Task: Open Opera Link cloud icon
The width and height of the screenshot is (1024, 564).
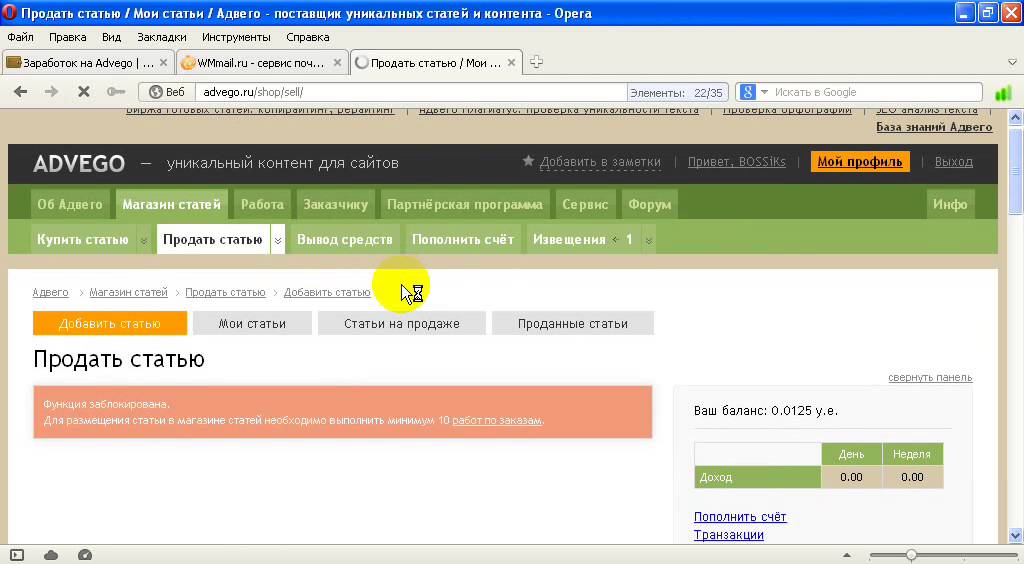Action: click(x=51, y=555)
